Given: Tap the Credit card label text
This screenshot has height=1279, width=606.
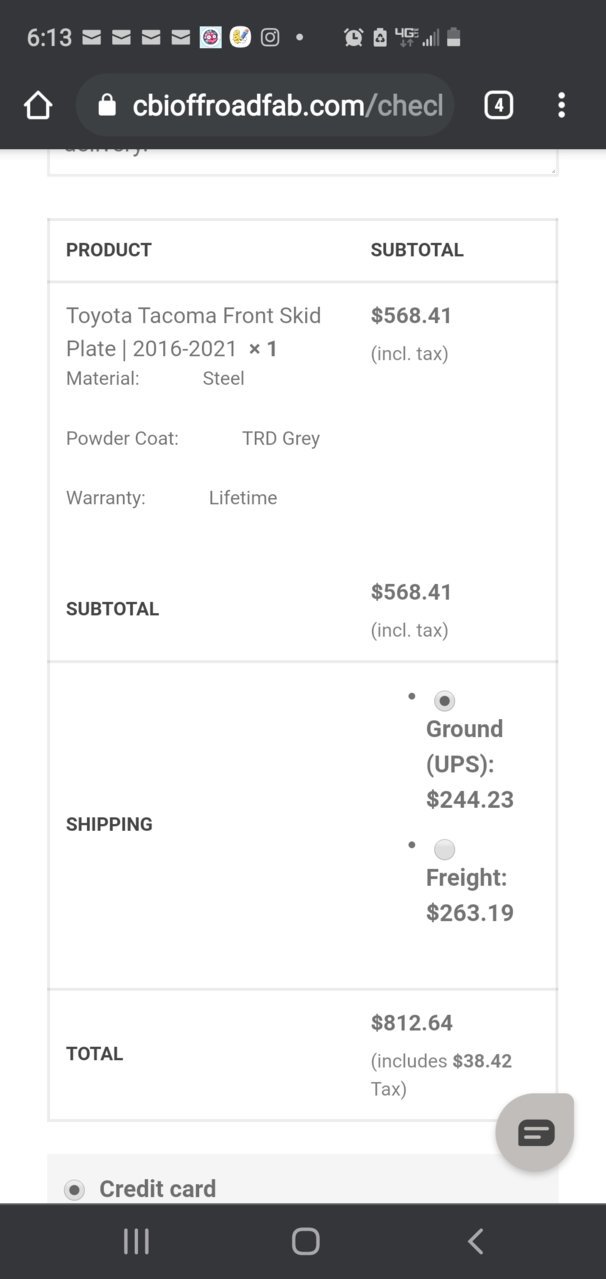Looking at the screenshot, I should 157,1189.
